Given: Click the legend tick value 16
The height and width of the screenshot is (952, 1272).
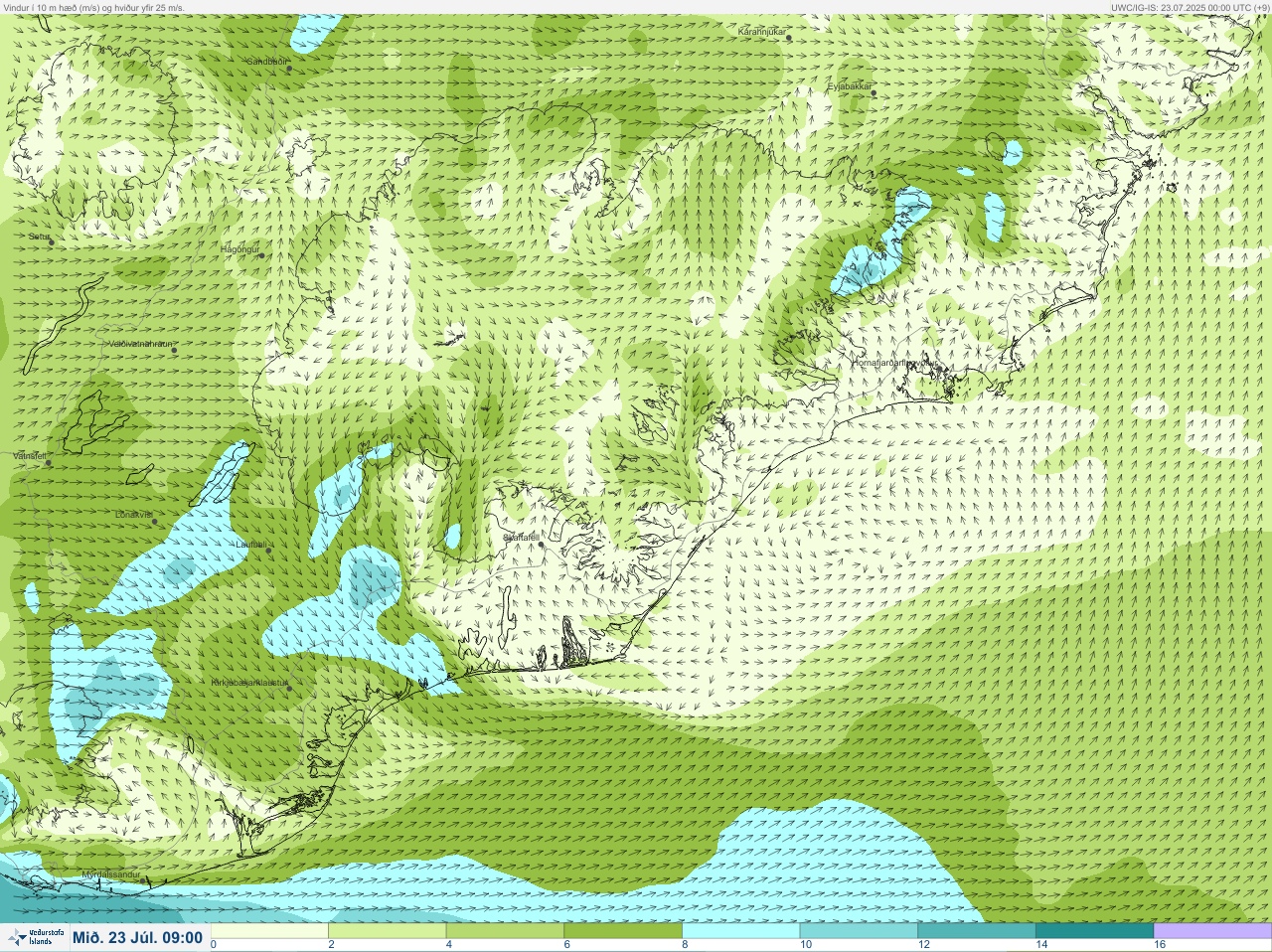Looking at the screenshot, I should [1160, 945].
